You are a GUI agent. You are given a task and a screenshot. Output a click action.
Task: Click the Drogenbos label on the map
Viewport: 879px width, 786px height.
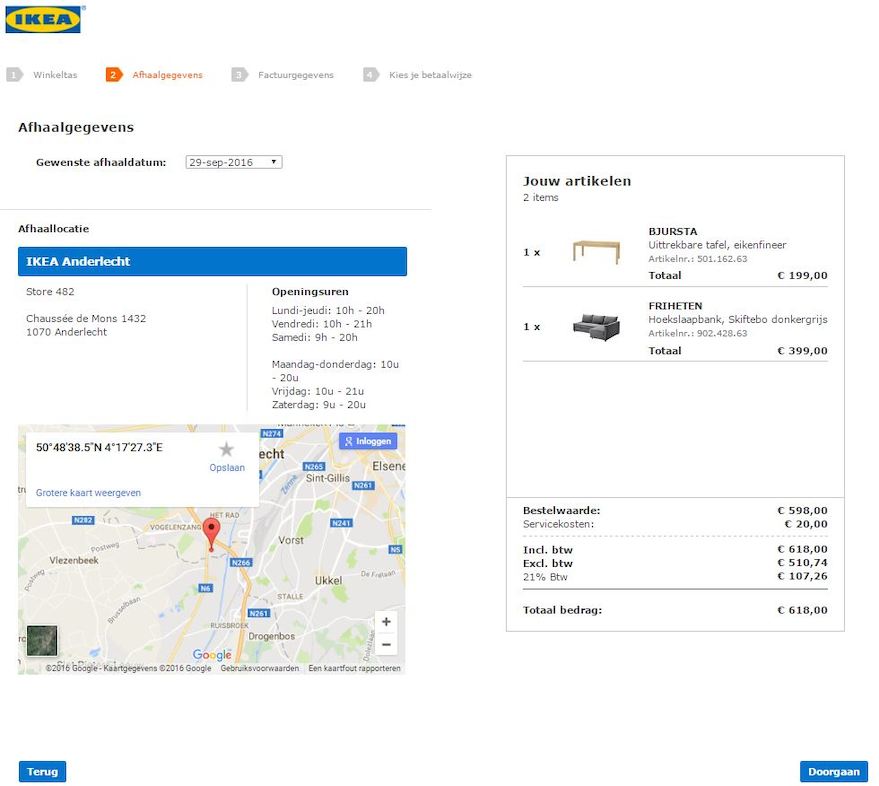pyautogui.click(x=271, y=636)
